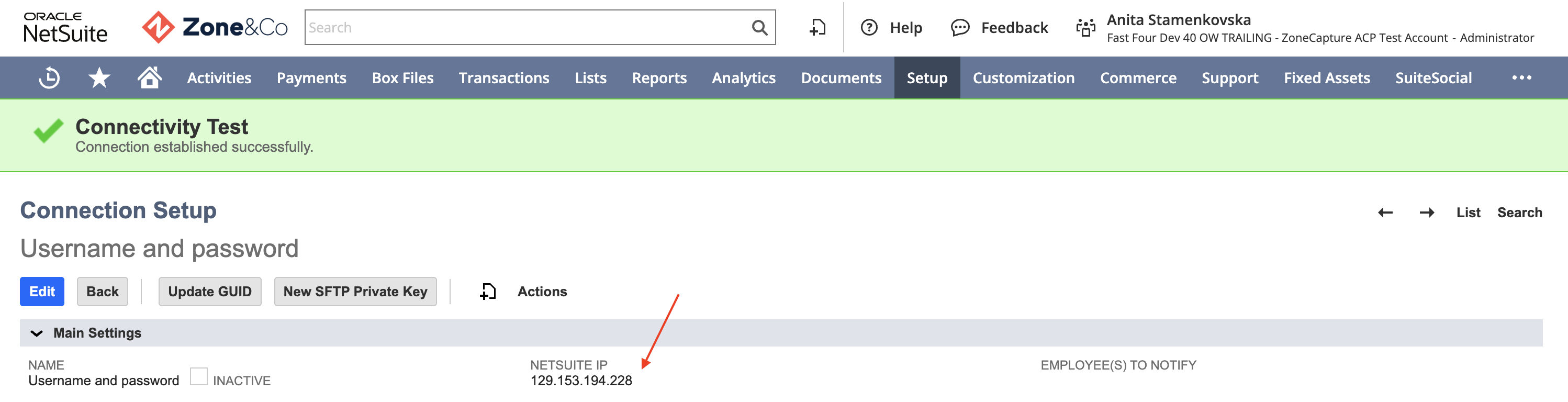The height and width of the screenshot is (402, 1568).
Task: Open the Setup menu
Action: pyautogui.click(x=926, y=78)
